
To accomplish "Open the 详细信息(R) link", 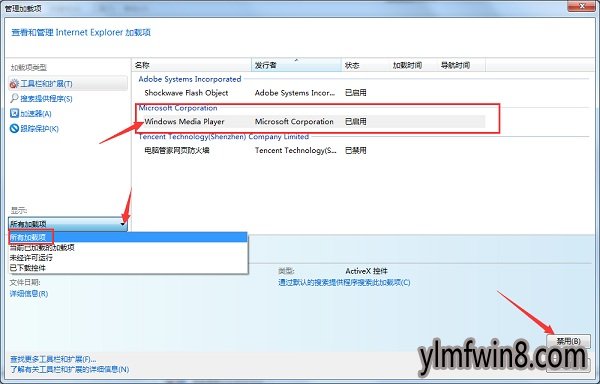I will [x=29, y=294].
